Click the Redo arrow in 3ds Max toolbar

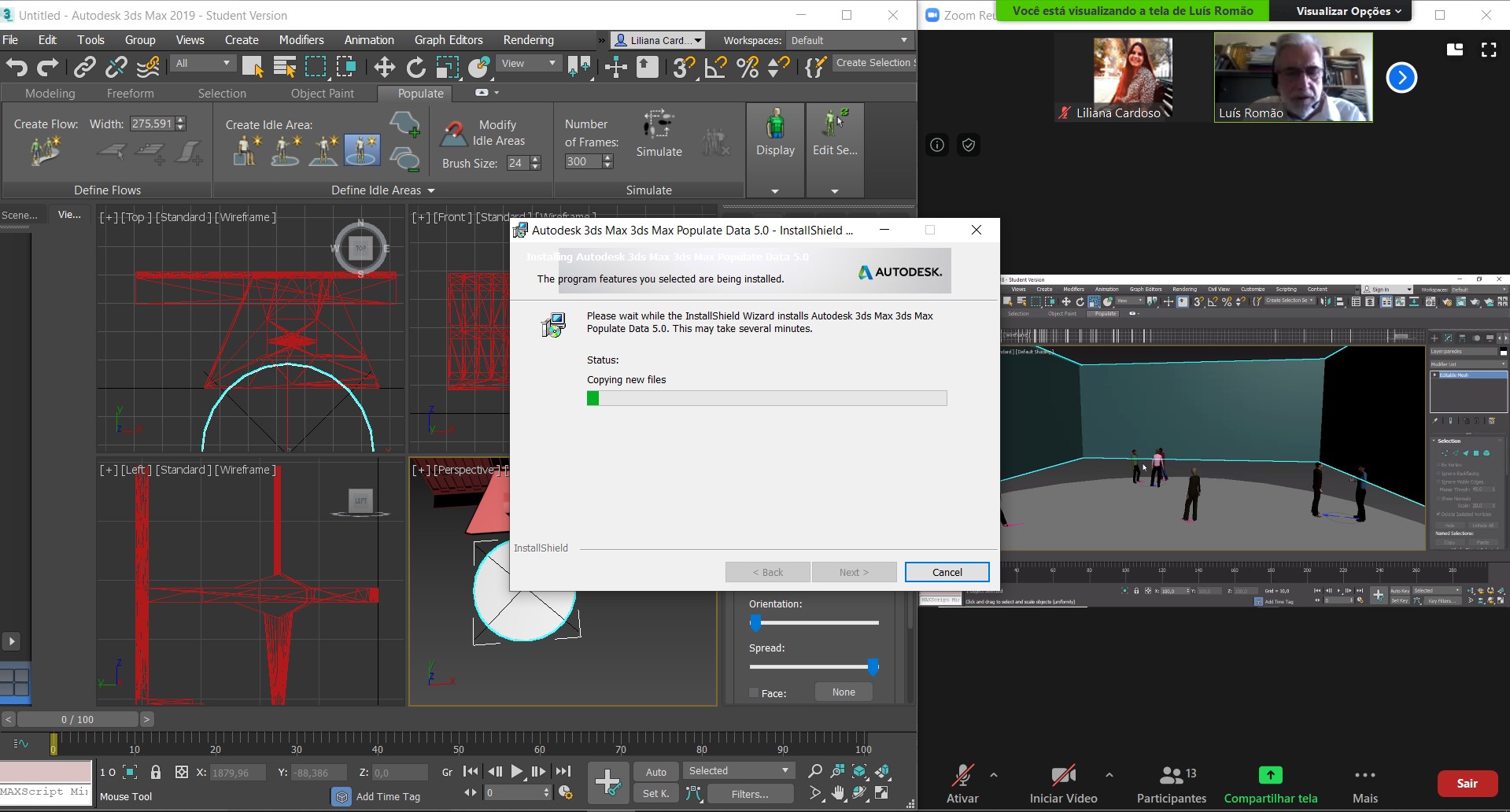point(48,68)
